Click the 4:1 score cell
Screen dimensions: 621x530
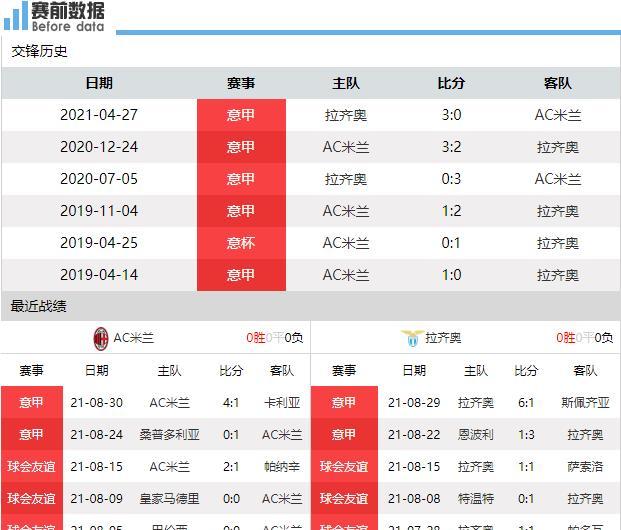pos(231,403)
